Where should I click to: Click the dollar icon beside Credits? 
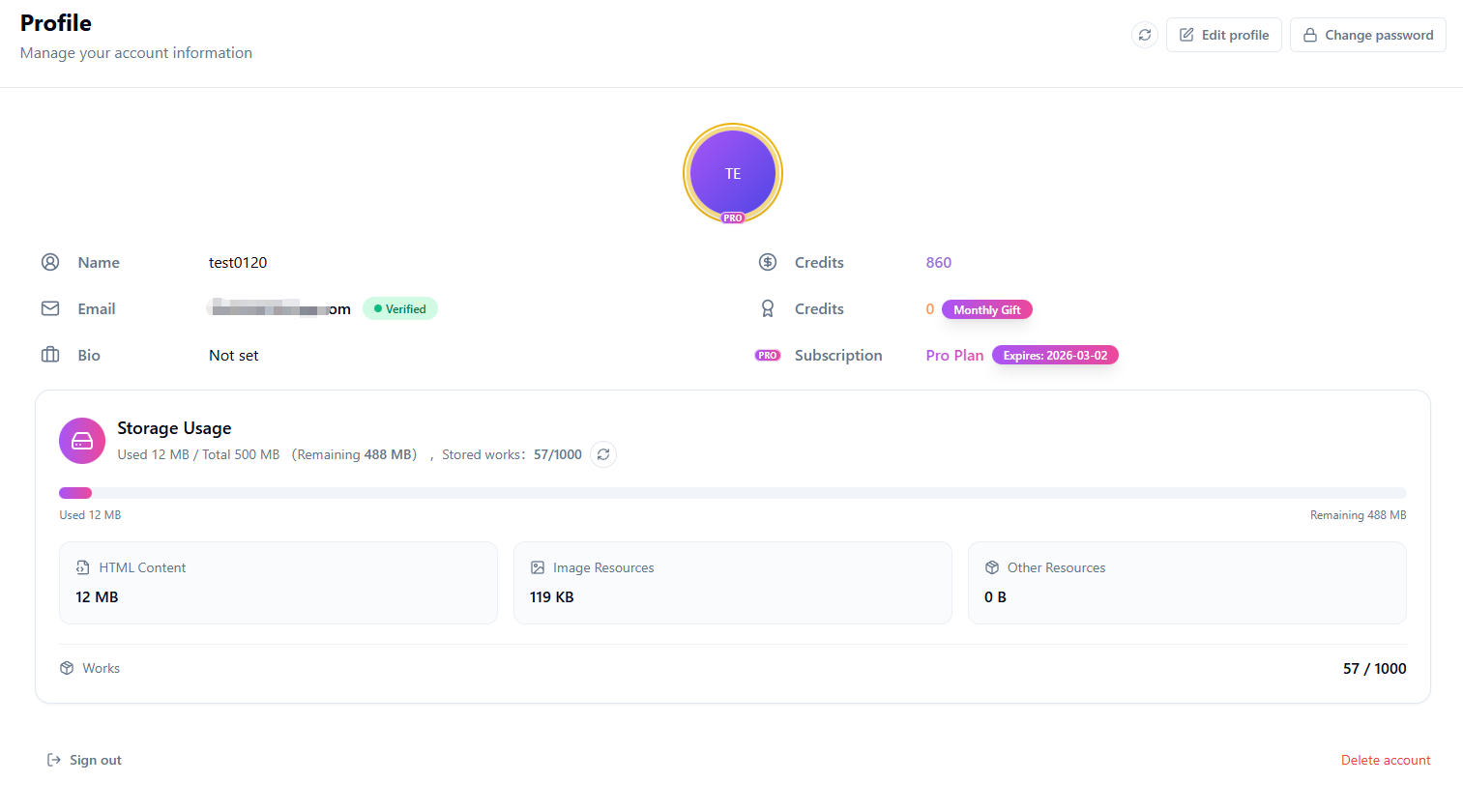pos(767,261)
